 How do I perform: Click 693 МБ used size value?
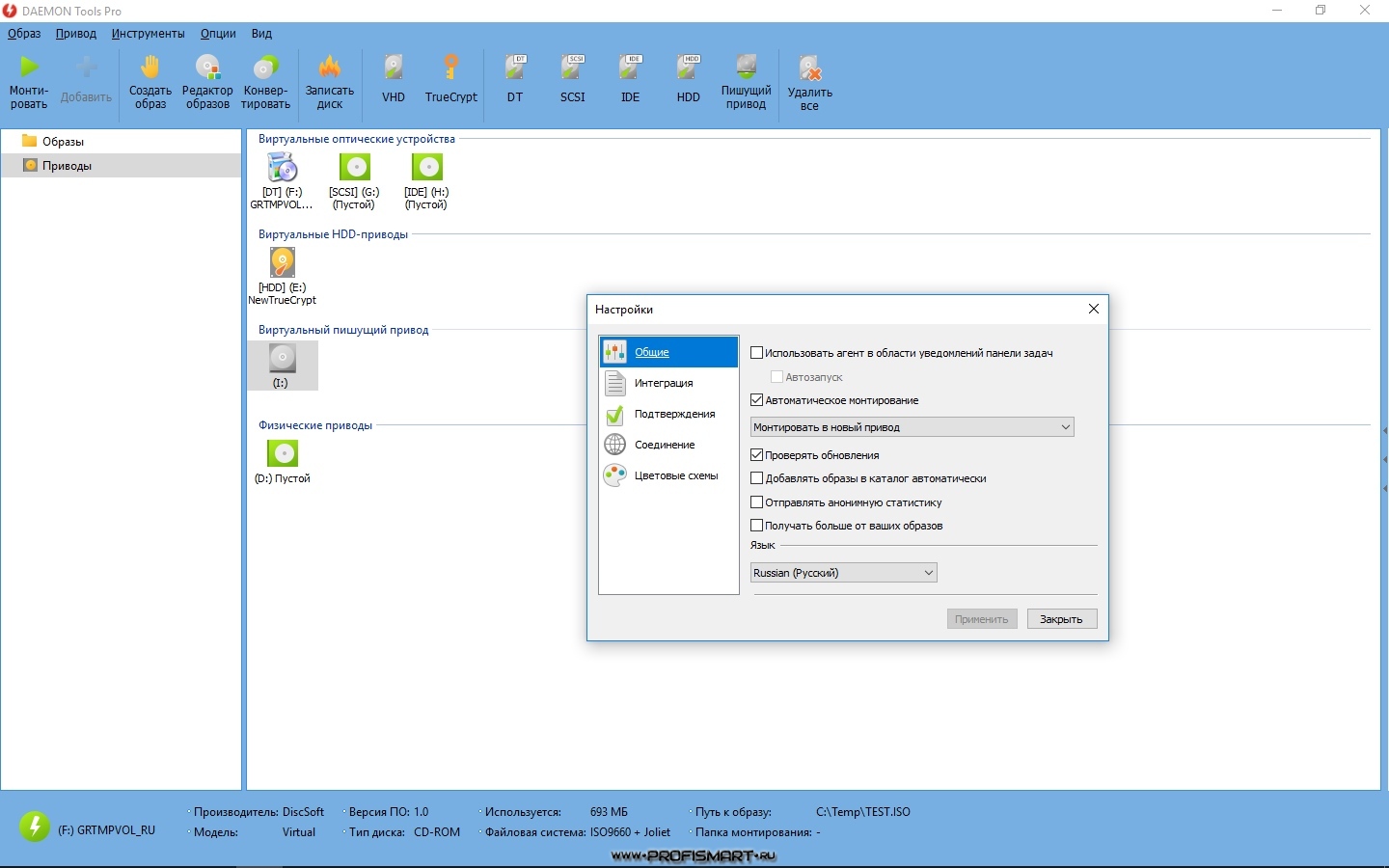tap(609, 812)
